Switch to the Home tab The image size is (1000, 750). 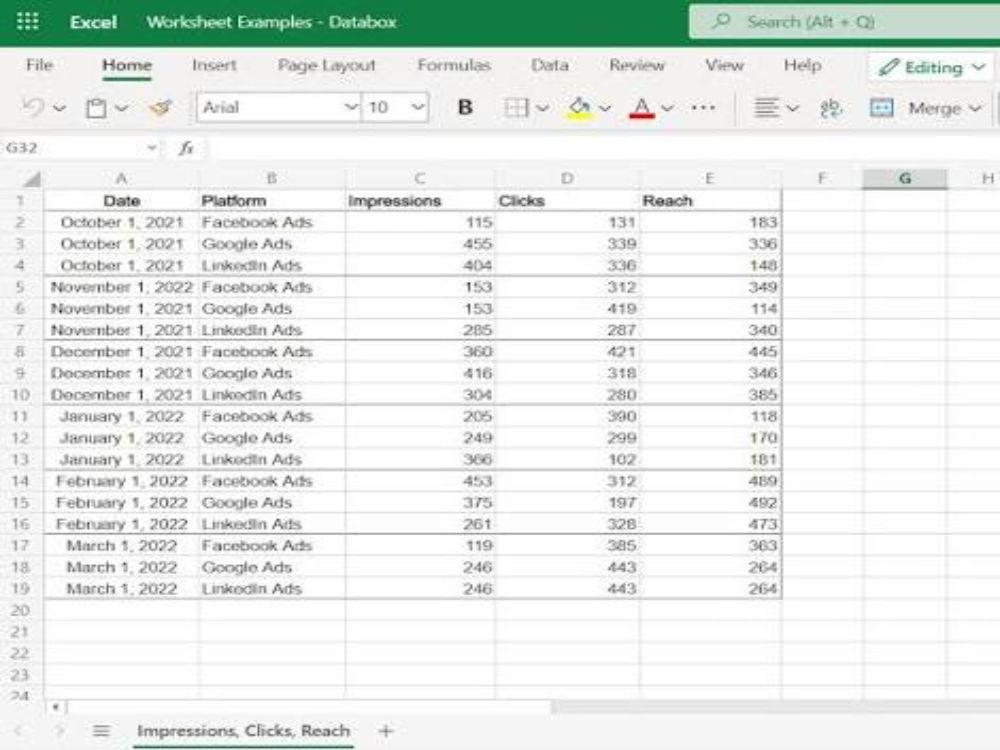pyautogui.click(x=127, y=65)
